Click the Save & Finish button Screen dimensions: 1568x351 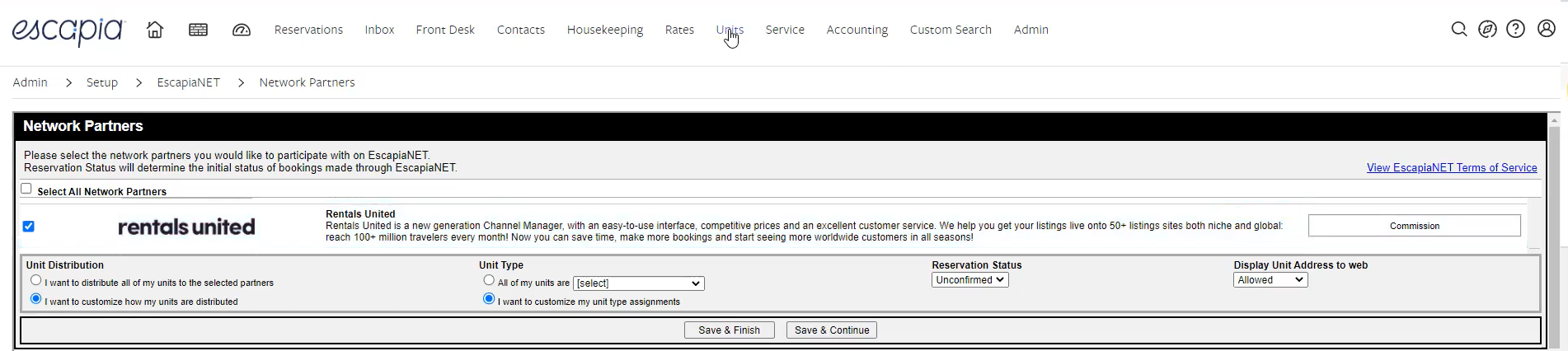click(730, 330)
